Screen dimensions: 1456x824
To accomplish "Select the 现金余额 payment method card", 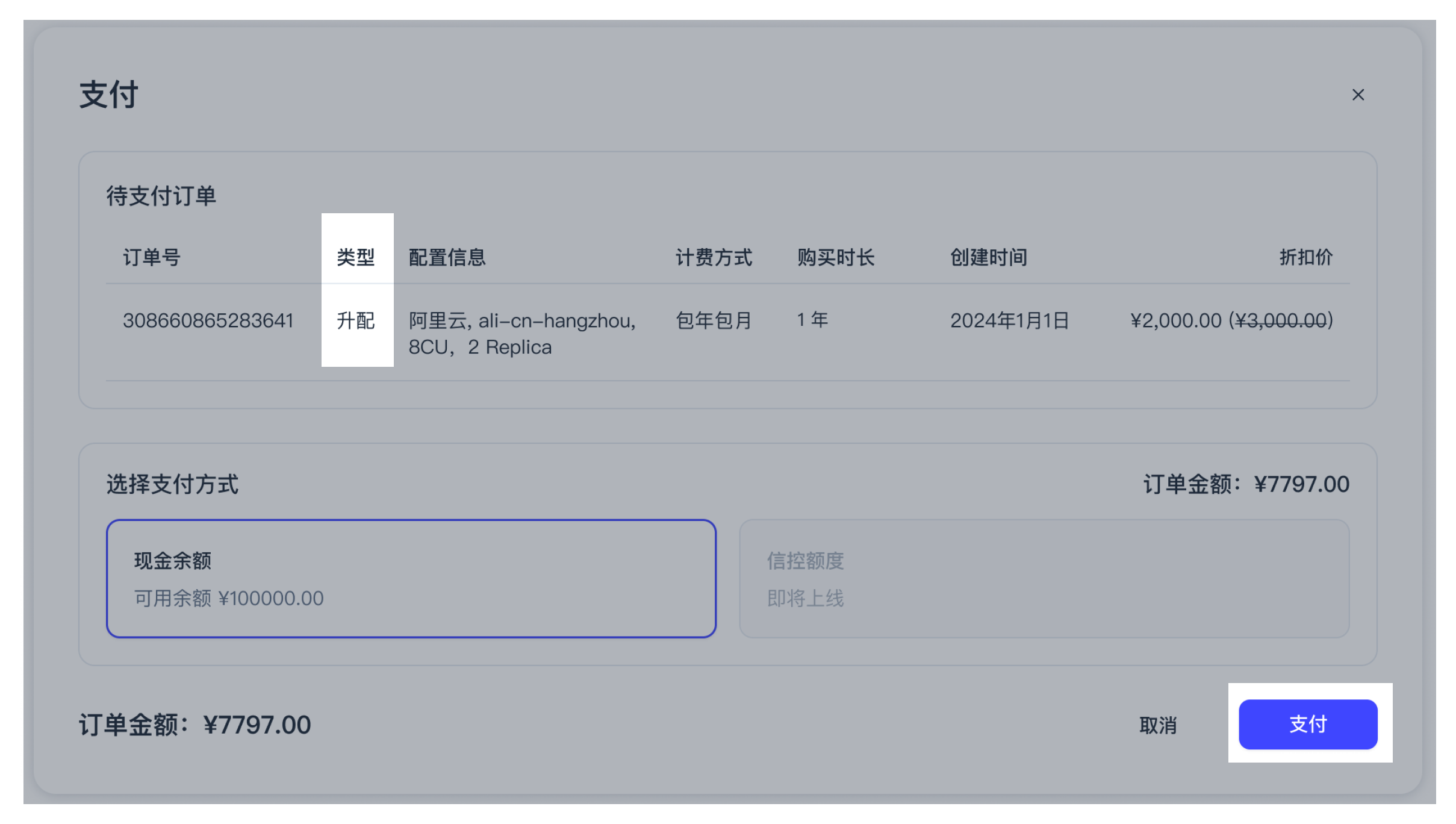I will 411,578.
